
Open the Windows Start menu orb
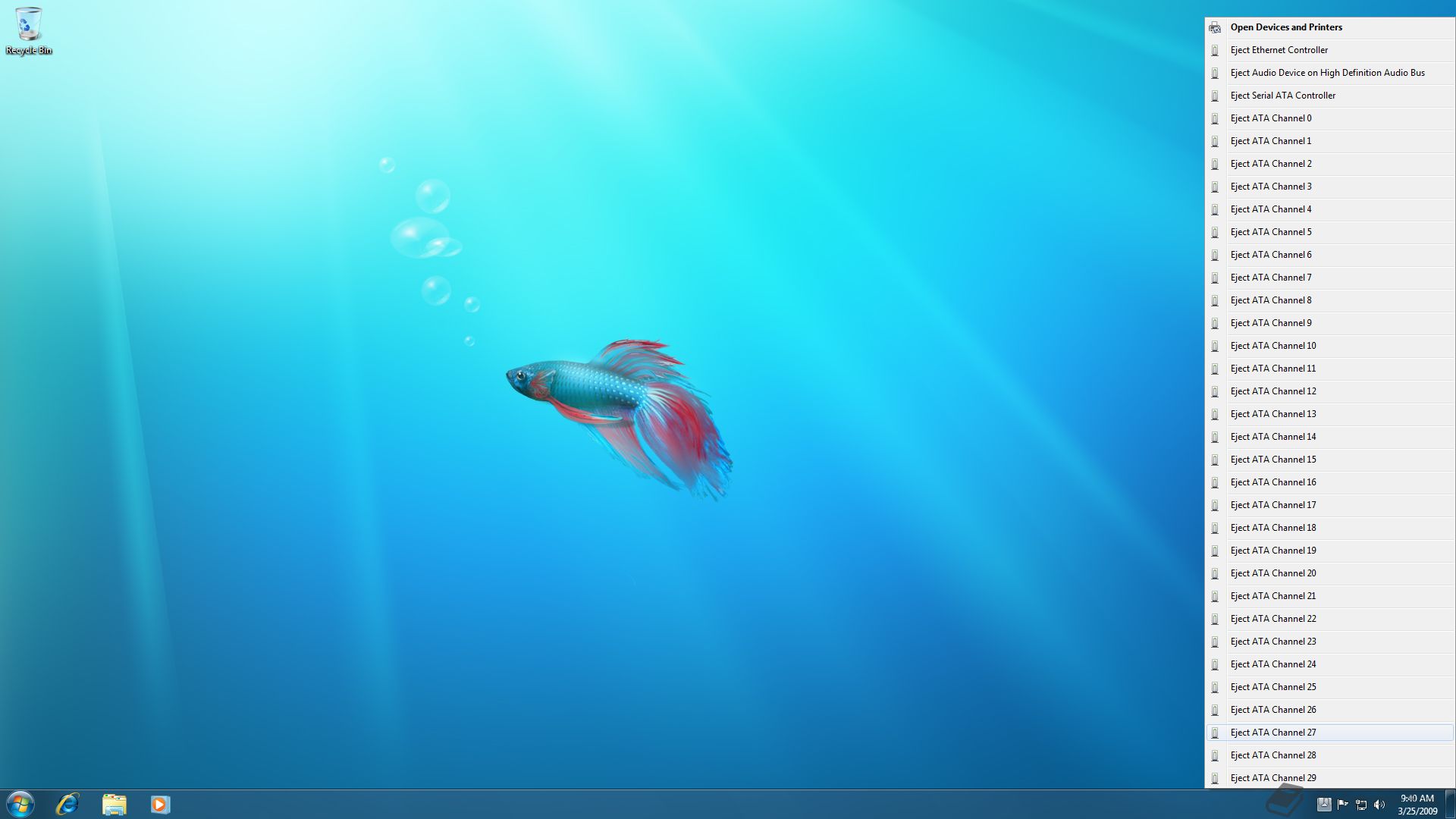click(20, 804)
